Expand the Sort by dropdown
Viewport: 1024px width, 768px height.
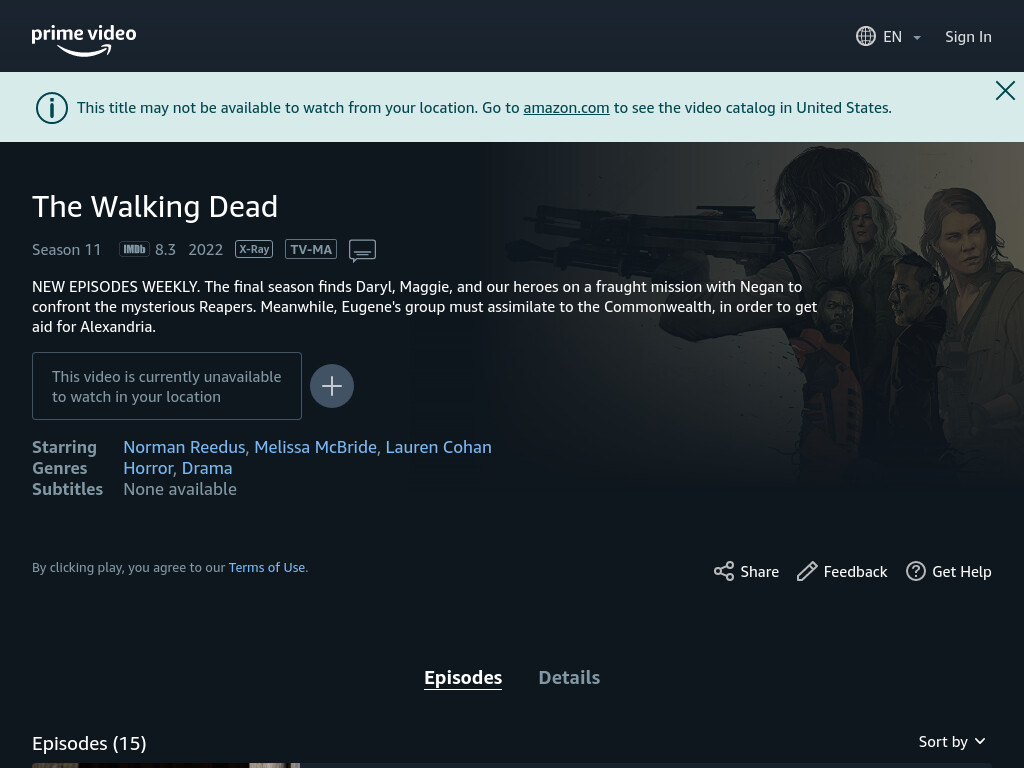tap(952, 742)
